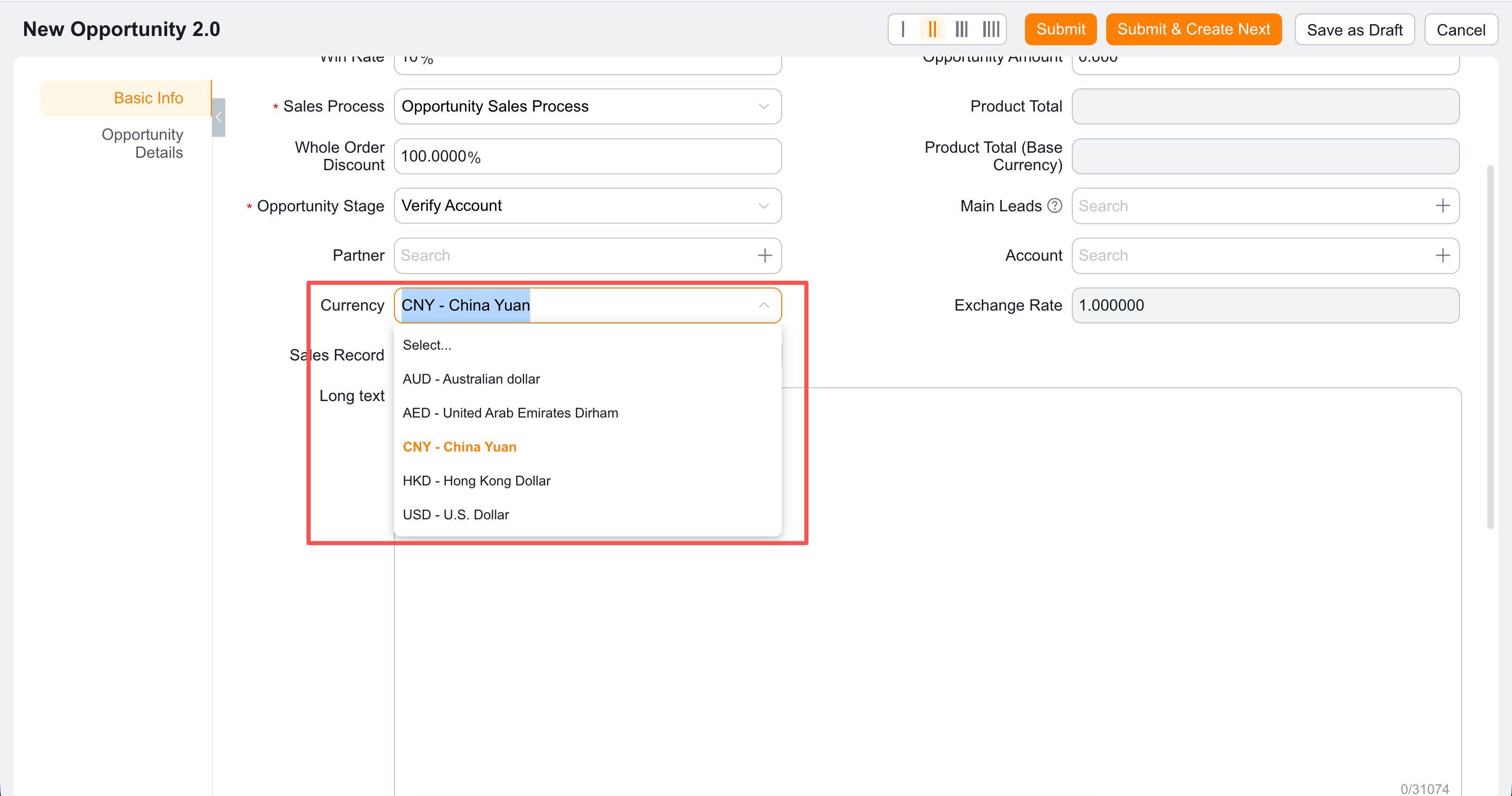Add a new Main Leads record plus icon
The width and height of the screenshot is (1512, 796).
coord(1442,206)
